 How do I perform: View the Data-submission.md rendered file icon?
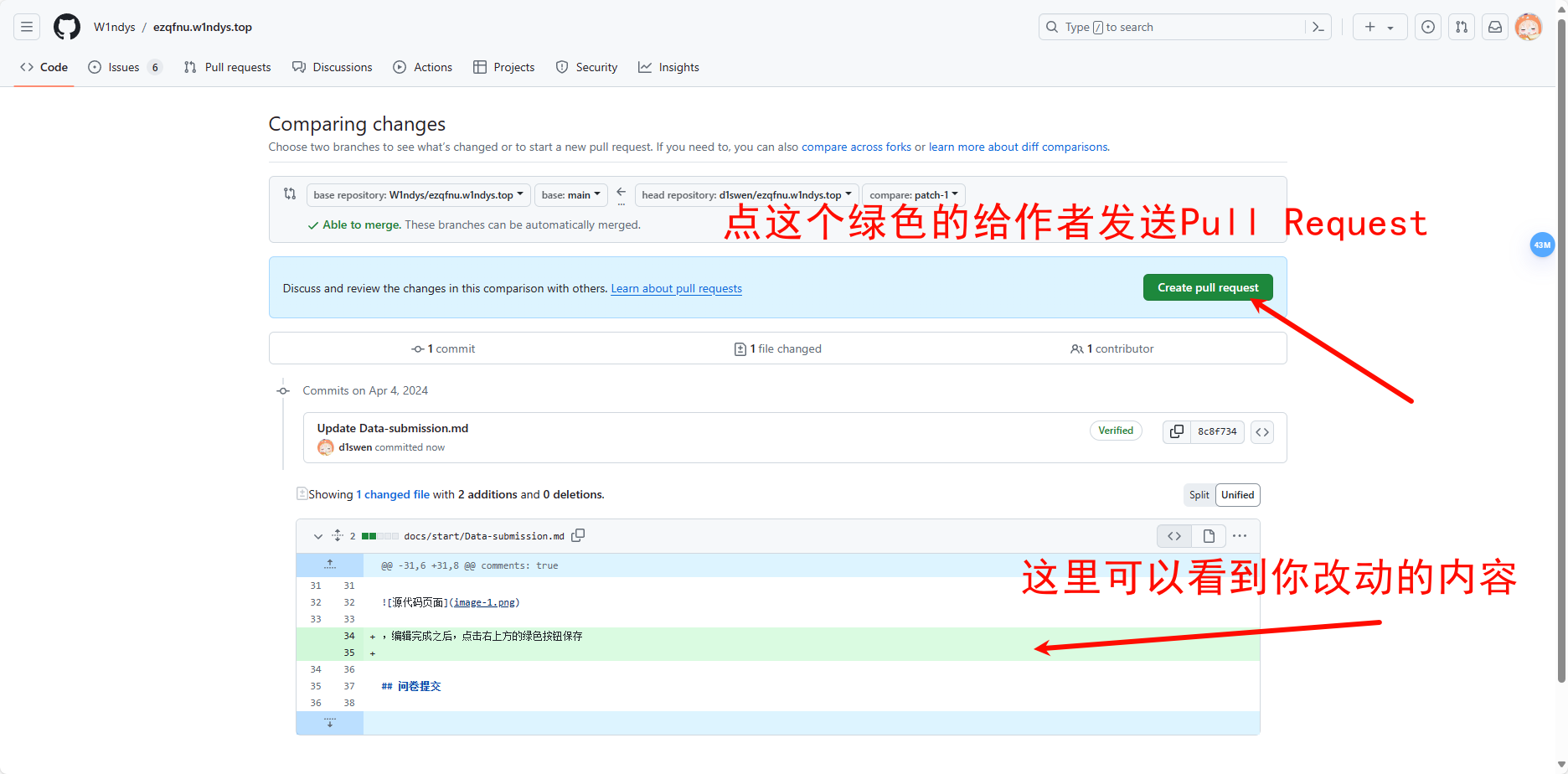click(x=1209, y=536)
